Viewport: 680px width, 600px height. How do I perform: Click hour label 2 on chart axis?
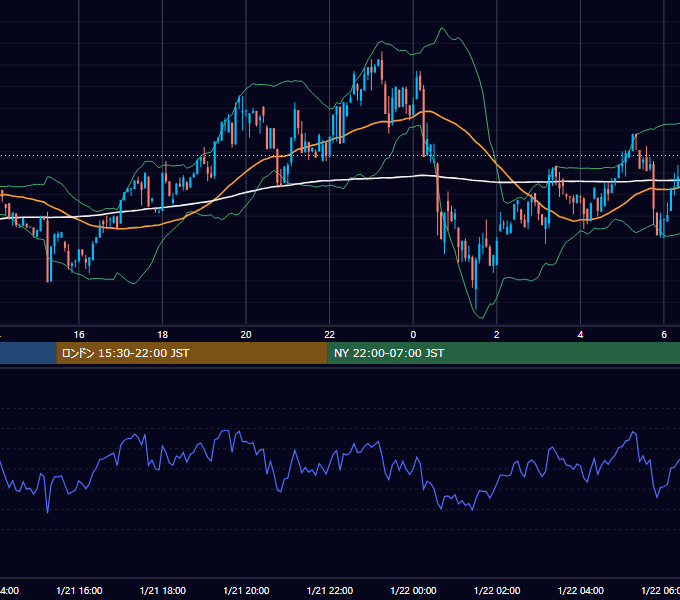coord(497,334)
